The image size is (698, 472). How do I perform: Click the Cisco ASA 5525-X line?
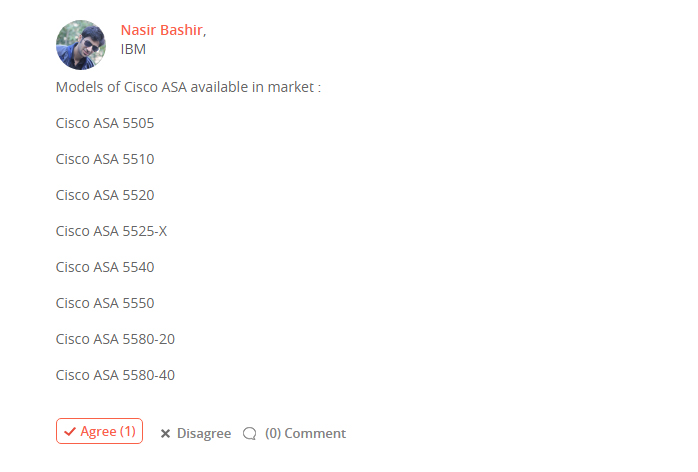[x=111, y=231]
